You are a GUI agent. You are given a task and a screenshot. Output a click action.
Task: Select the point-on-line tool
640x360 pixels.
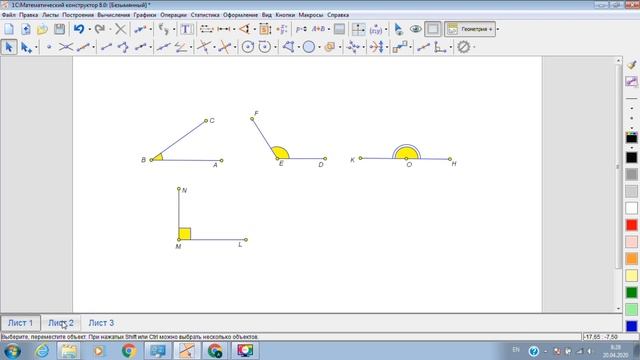83,47
